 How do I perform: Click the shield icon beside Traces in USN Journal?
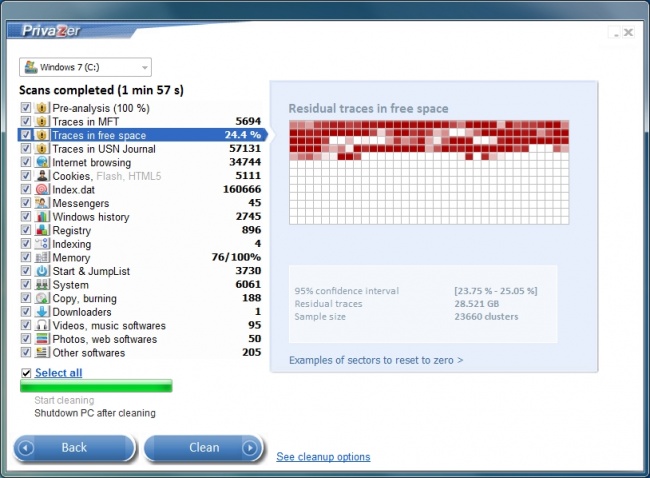tap(41, 149)
